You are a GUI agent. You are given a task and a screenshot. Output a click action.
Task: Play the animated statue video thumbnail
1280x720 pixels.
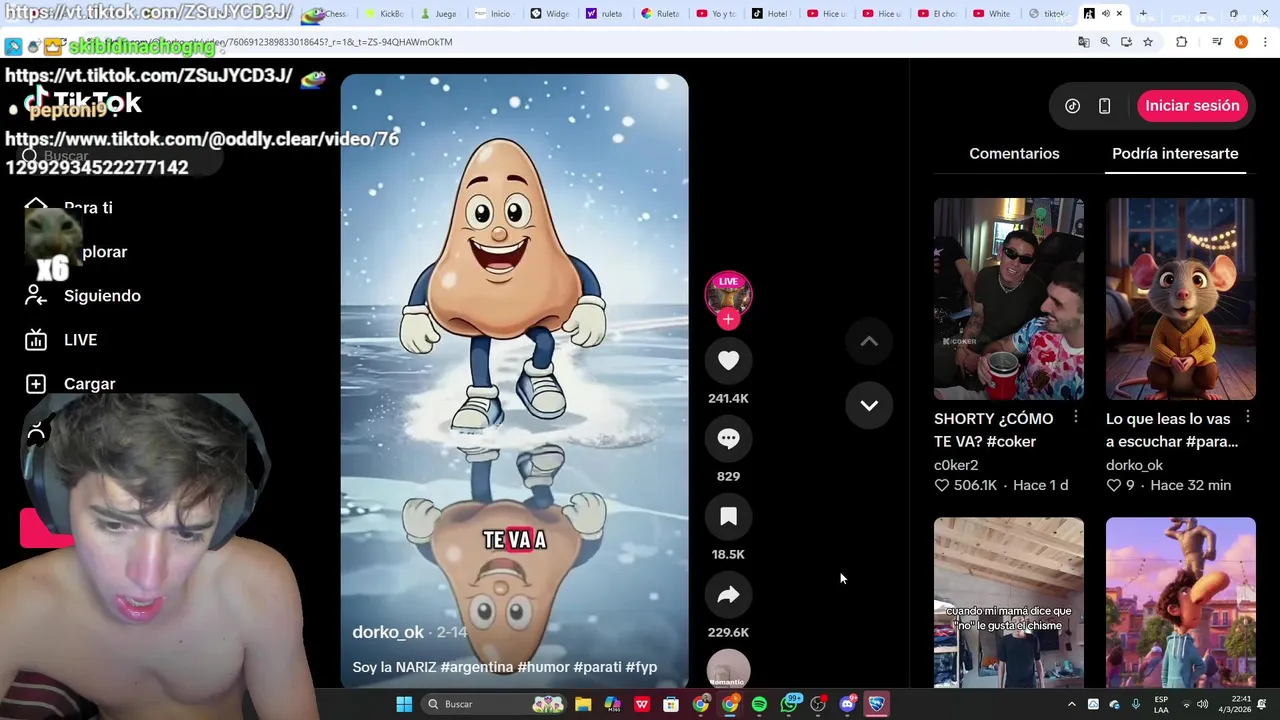coord(1180,602)
